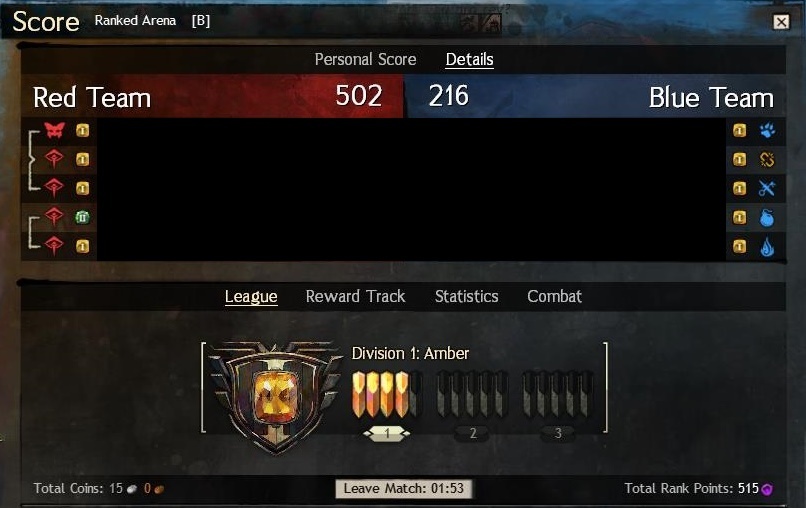Show the Combat tab
This screenshot has height=508, width=806.
[x=554, y=297]
